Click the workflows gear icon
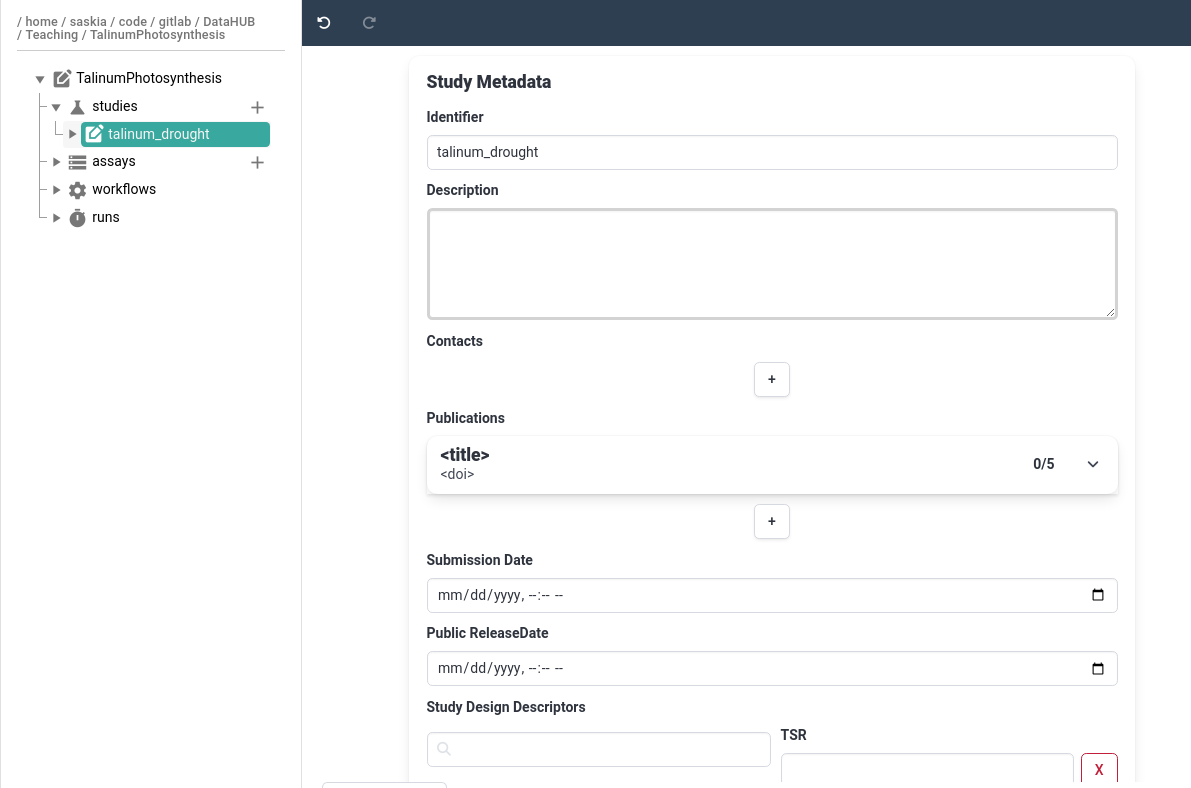This screenshot has height=788, width=1191. tap(77, 190)
